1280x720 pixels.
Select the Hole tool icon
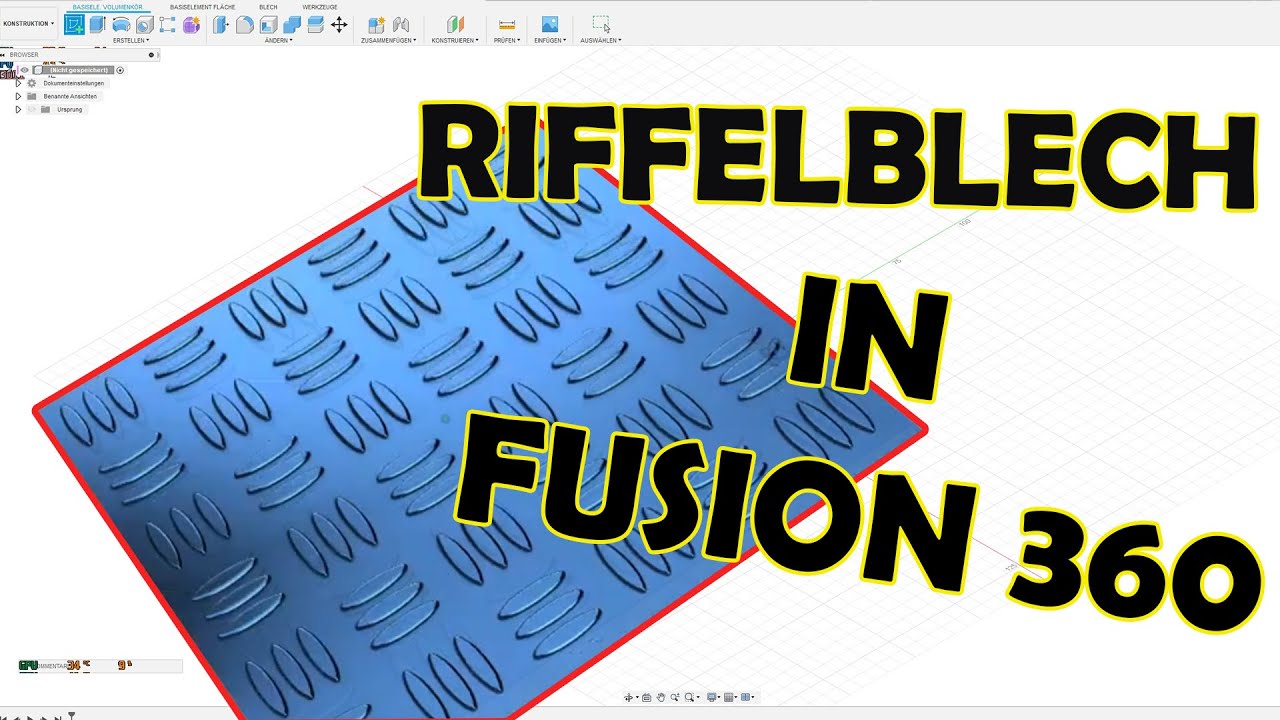144,24
